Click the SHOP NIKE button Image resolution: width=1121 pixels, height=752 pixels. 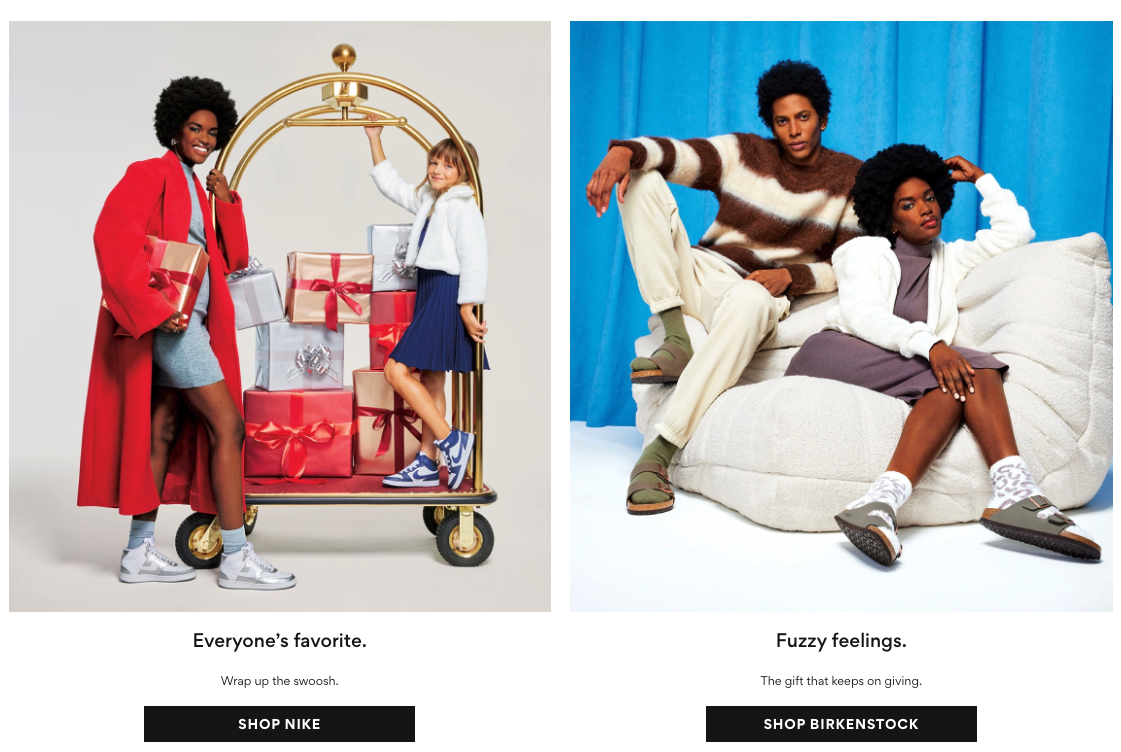pos(279,723)
